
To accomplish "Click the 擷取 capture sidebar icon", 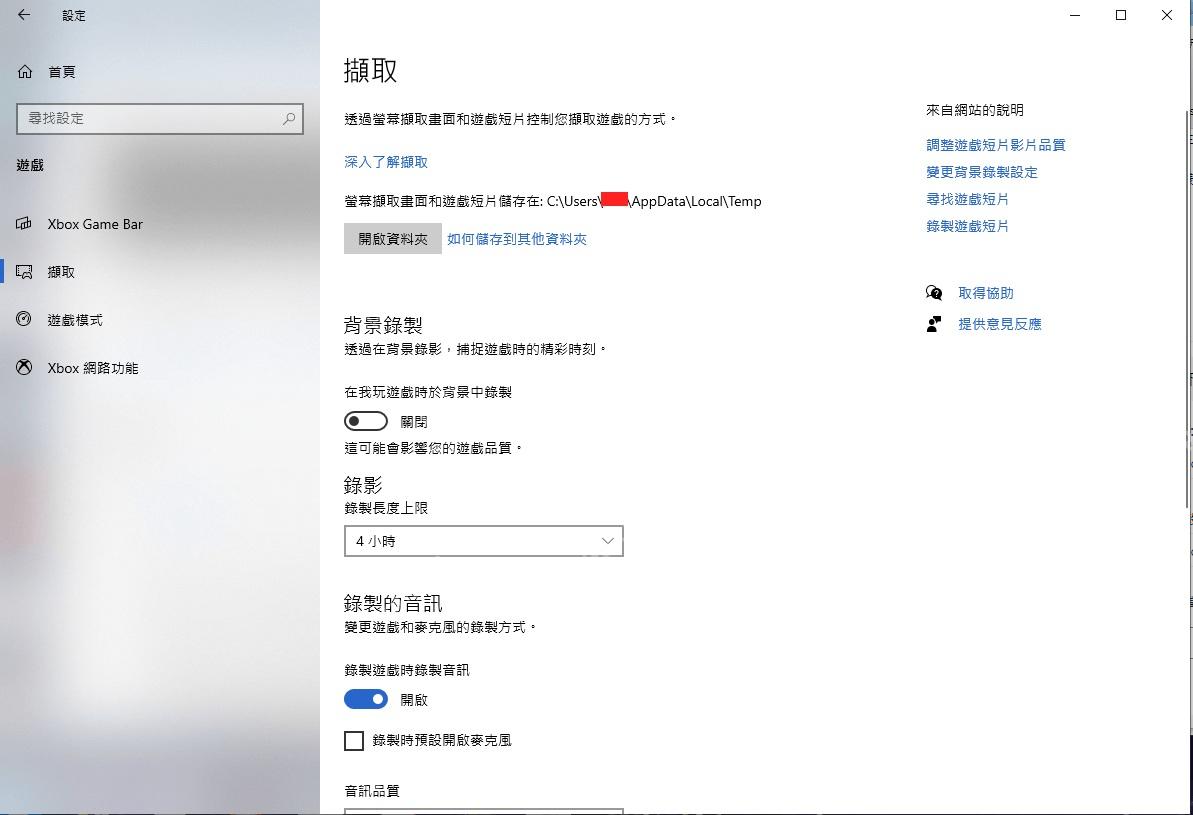I will click(24, 272).
